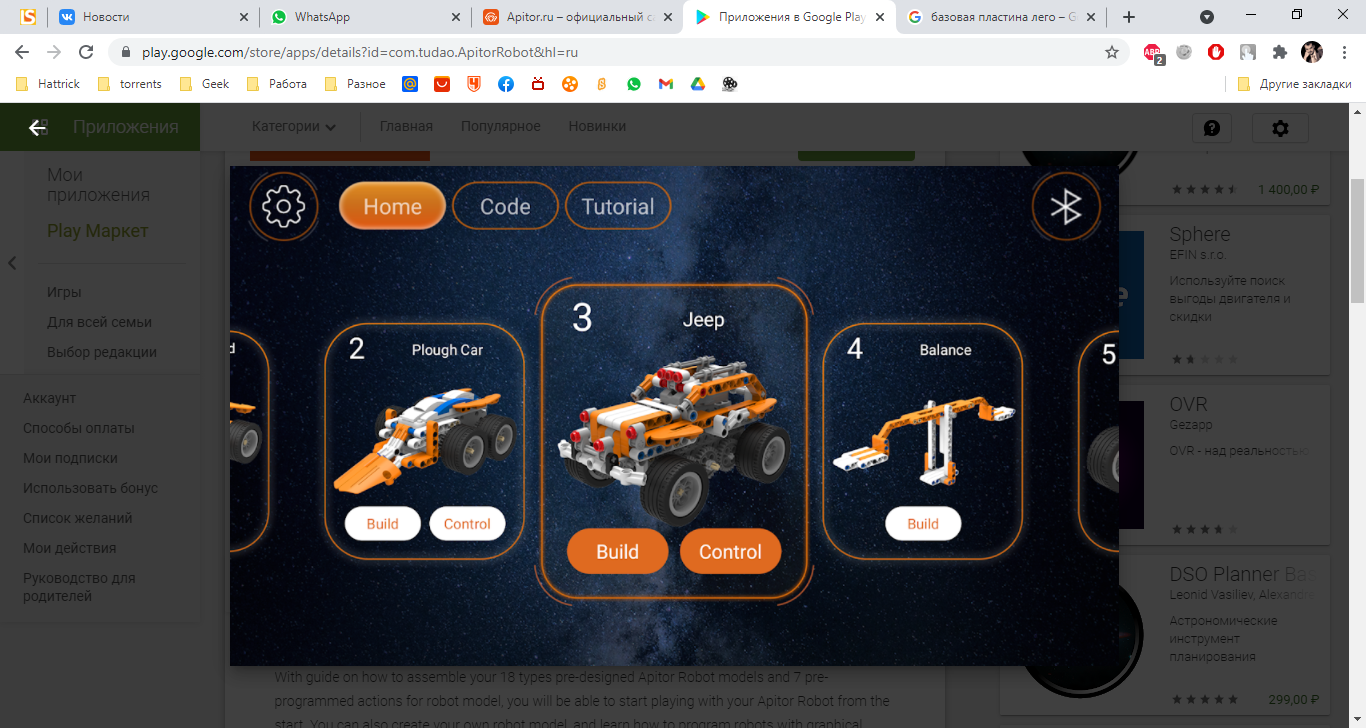
Task: Open Google Play help question mark icon
Action: [1212, 128]
